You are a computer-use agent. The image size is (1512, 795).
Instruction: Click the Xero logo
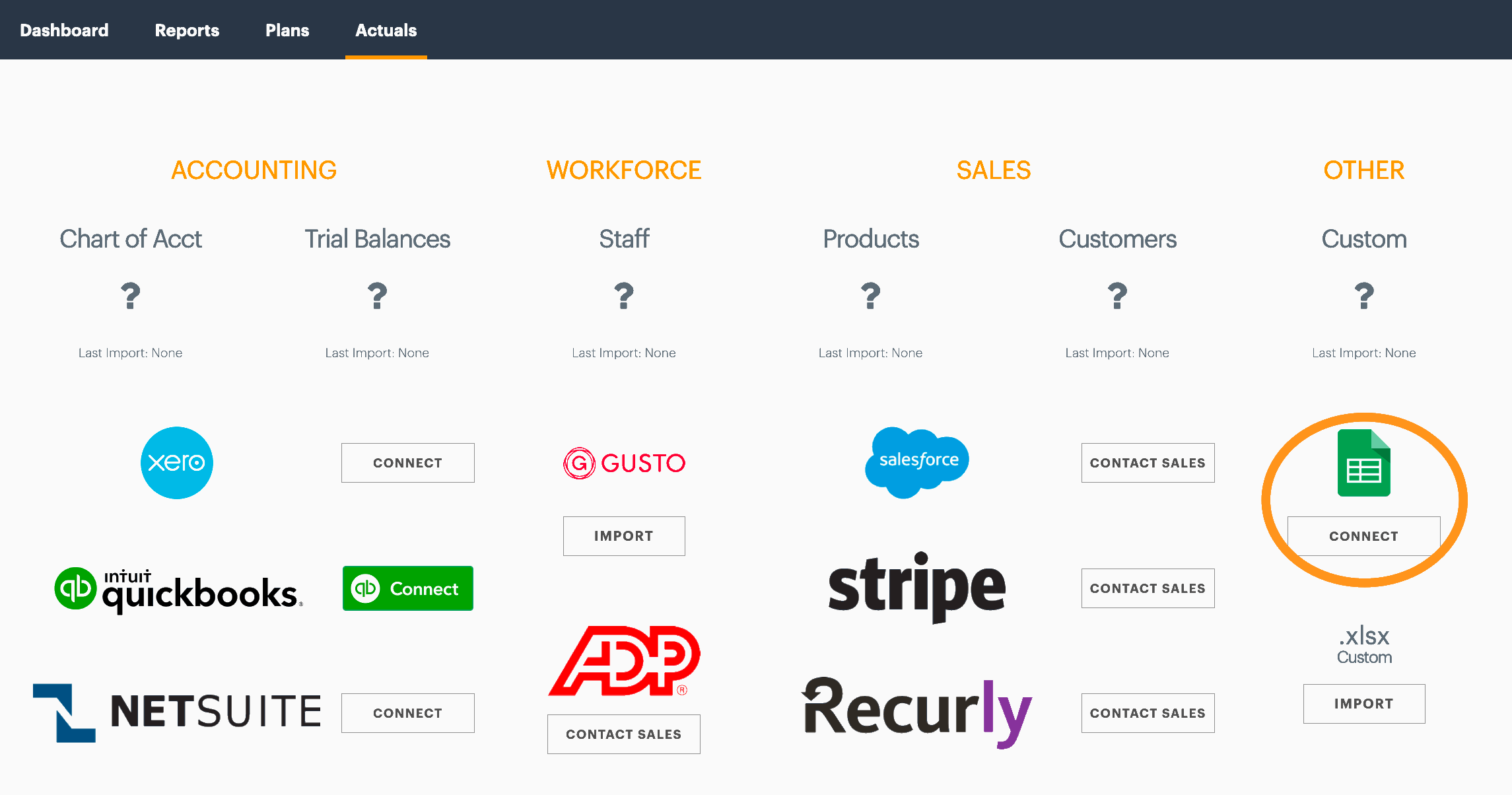177,463
